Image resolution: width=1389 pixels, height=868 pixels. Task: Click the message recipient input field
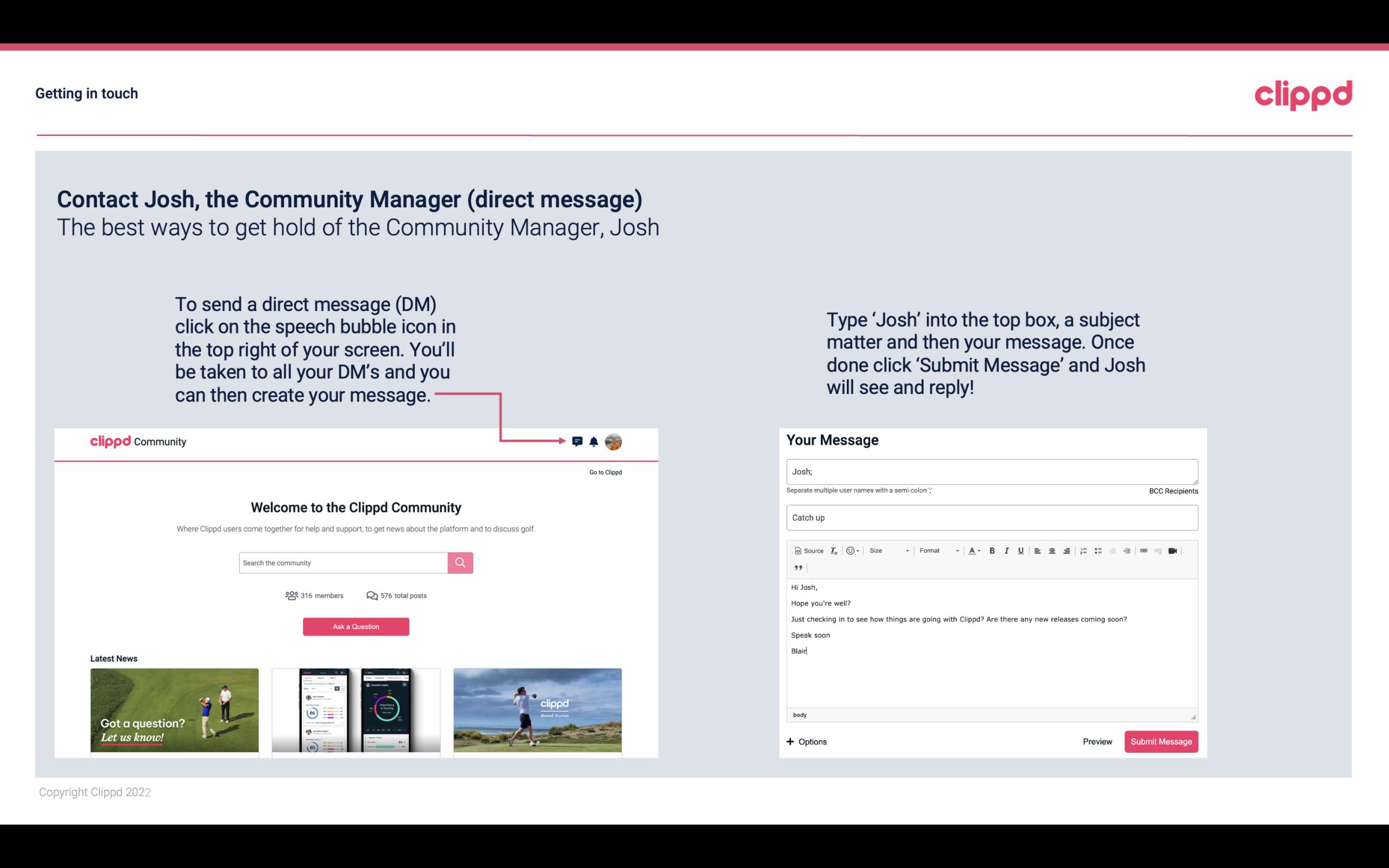pos(991,471)
